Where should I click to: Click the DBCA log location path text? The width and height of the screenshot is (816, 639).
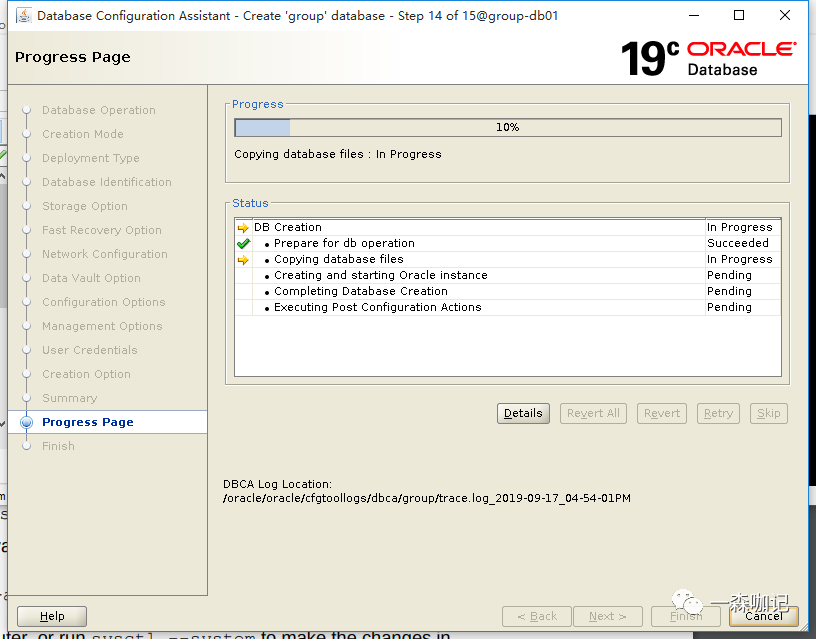click(x=426, y=498)
